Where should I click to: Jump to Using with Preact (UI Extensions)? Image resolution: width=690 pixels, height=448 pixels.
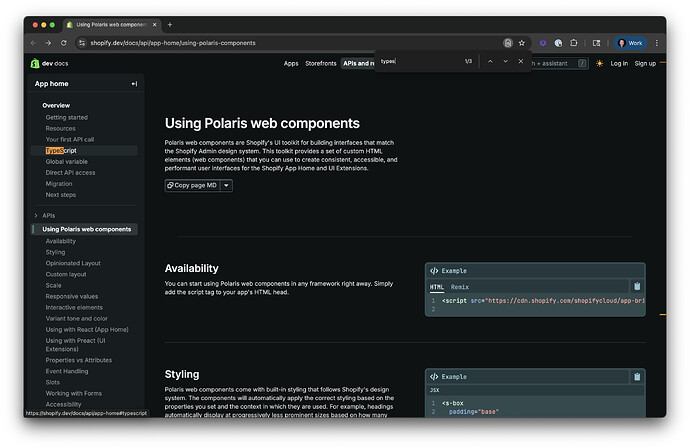pyautogui.click(x=75, y=345)
